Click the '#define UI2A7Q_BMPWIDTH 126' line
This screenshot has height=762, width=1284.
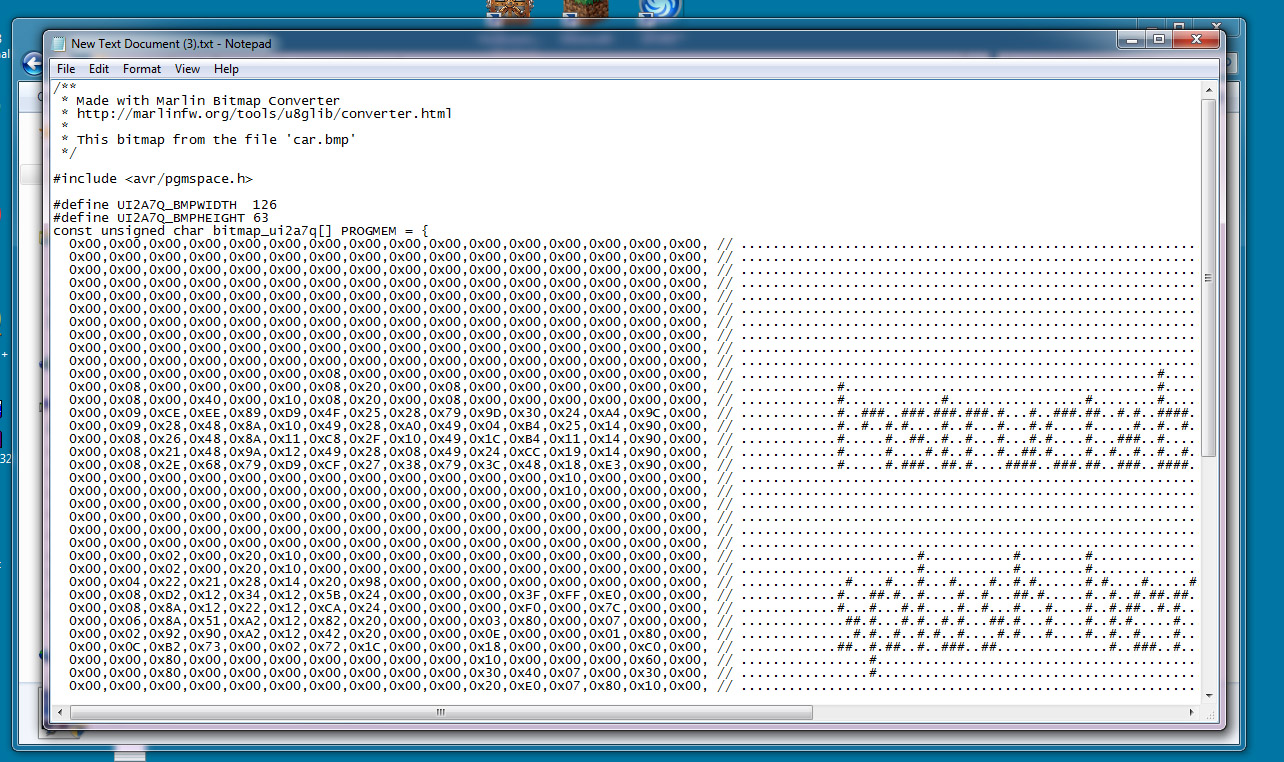(165, 205)
